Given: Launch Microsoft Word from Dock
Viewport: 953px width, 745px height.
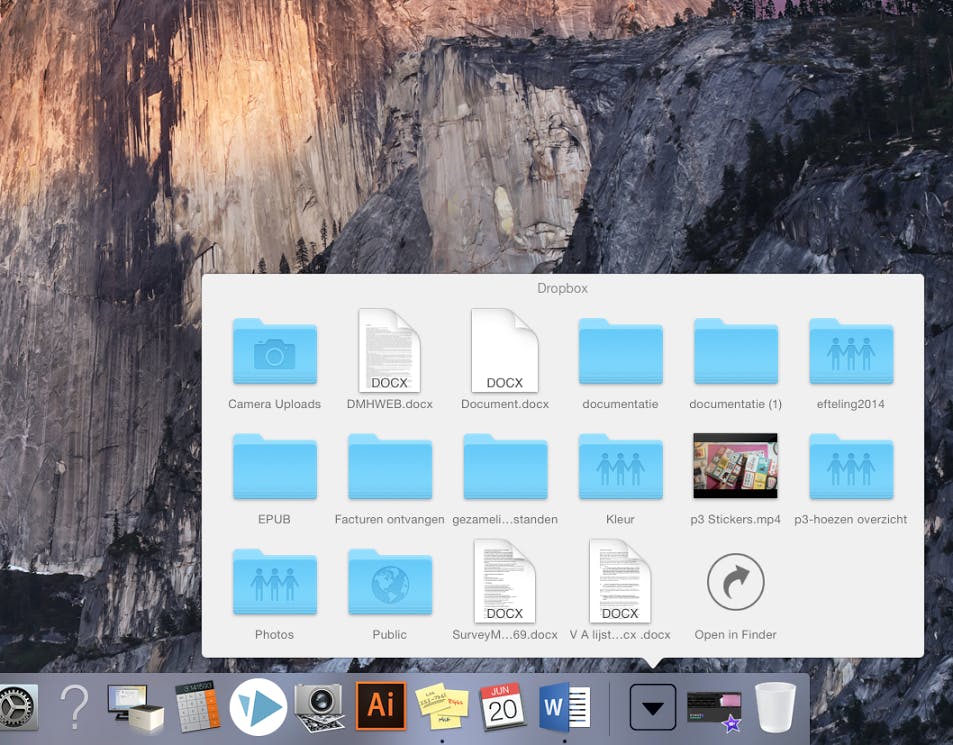Looking at the screenshot, I should [x=565, y=707].
